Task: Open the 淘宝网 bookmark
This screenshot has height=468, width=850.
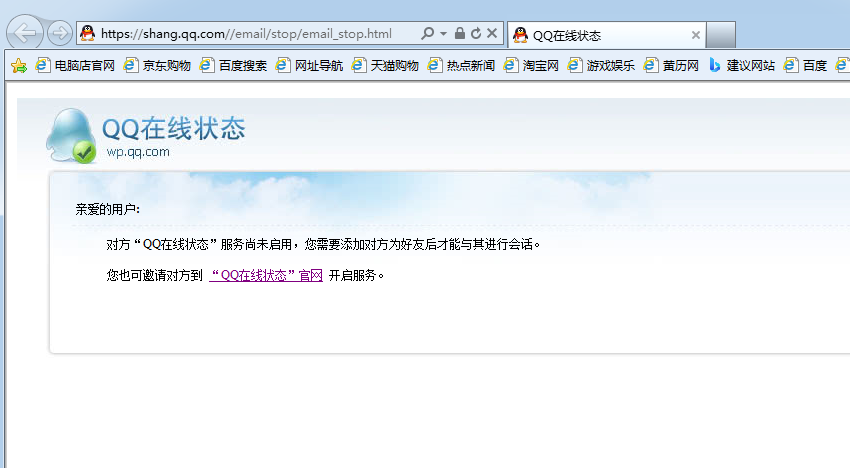Action: pos(531,66)
